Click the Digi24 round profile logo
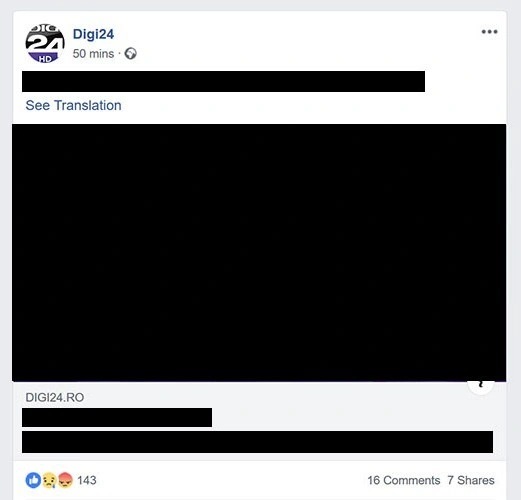The width and height of the screenshot is (521, 500). tap(45, 43)
